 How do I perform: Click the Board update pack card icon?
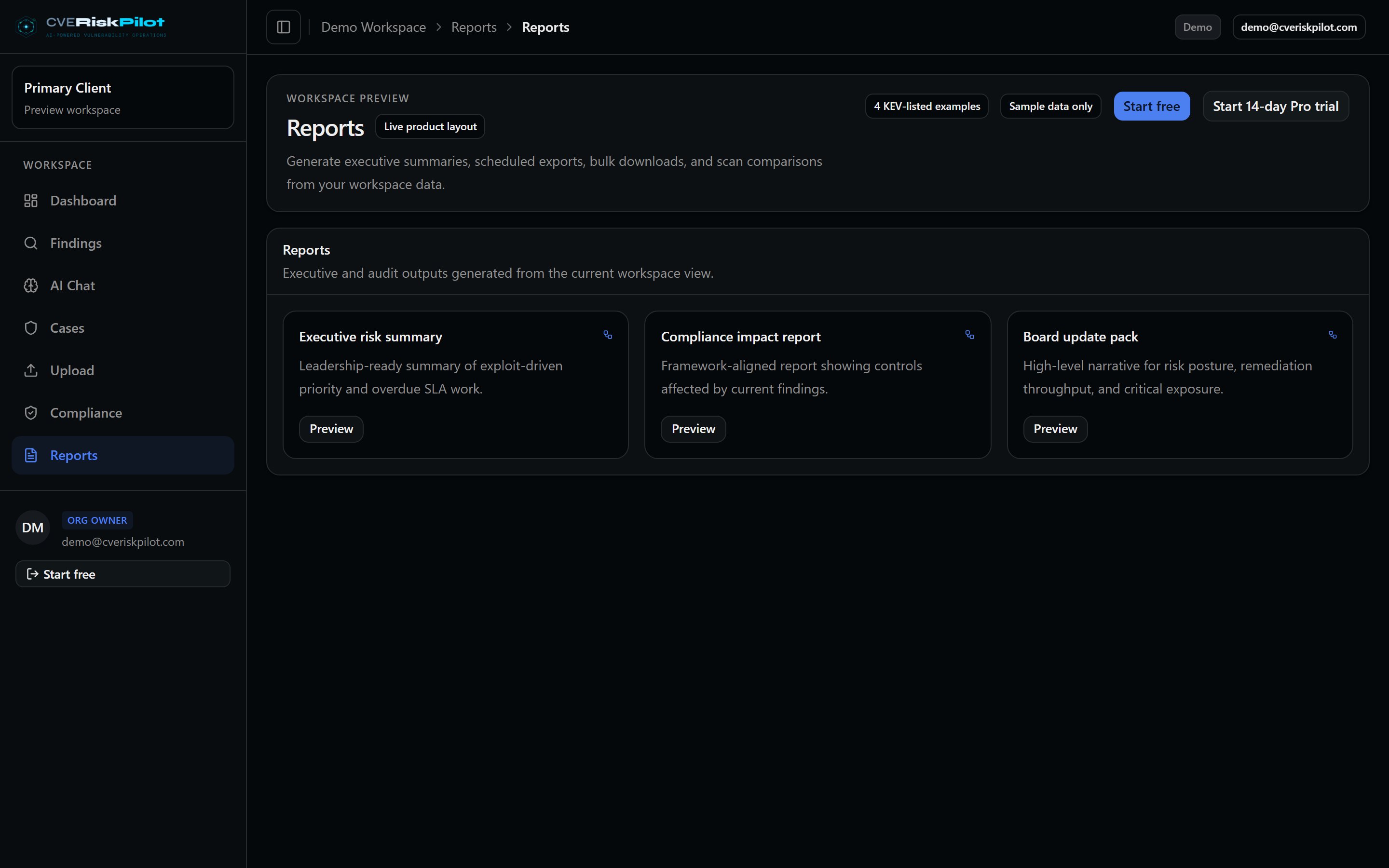[x=1333, y=335]
